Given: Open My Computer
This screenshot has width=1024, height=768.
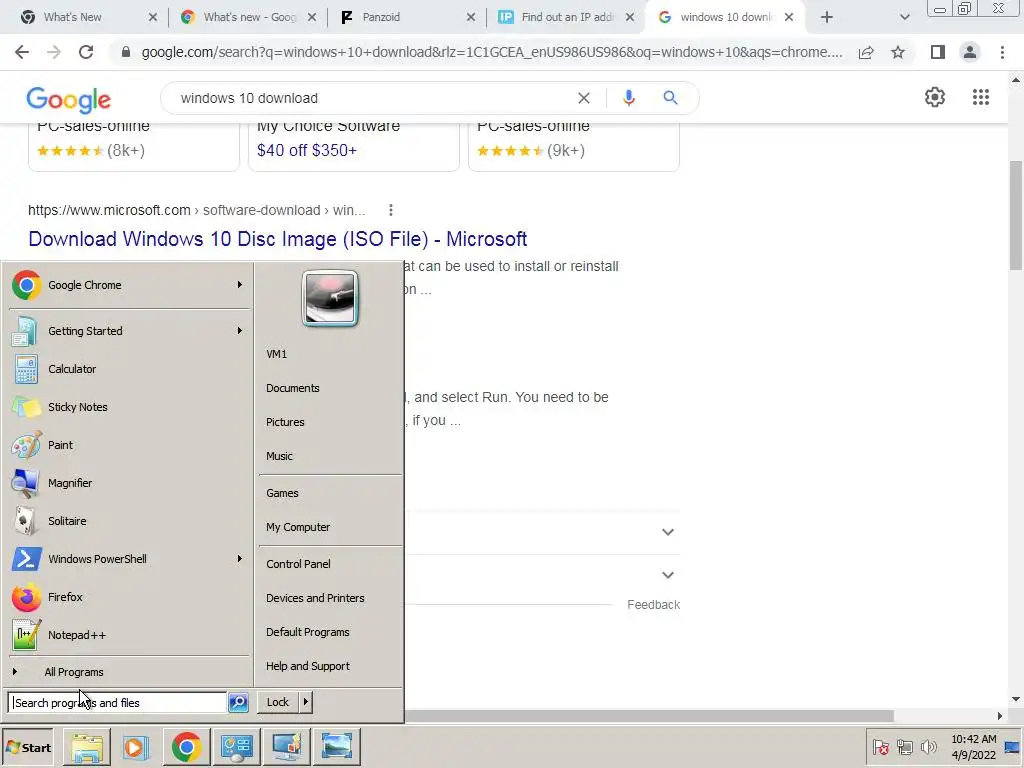Looking at the screenshot, I should point(298,527).
